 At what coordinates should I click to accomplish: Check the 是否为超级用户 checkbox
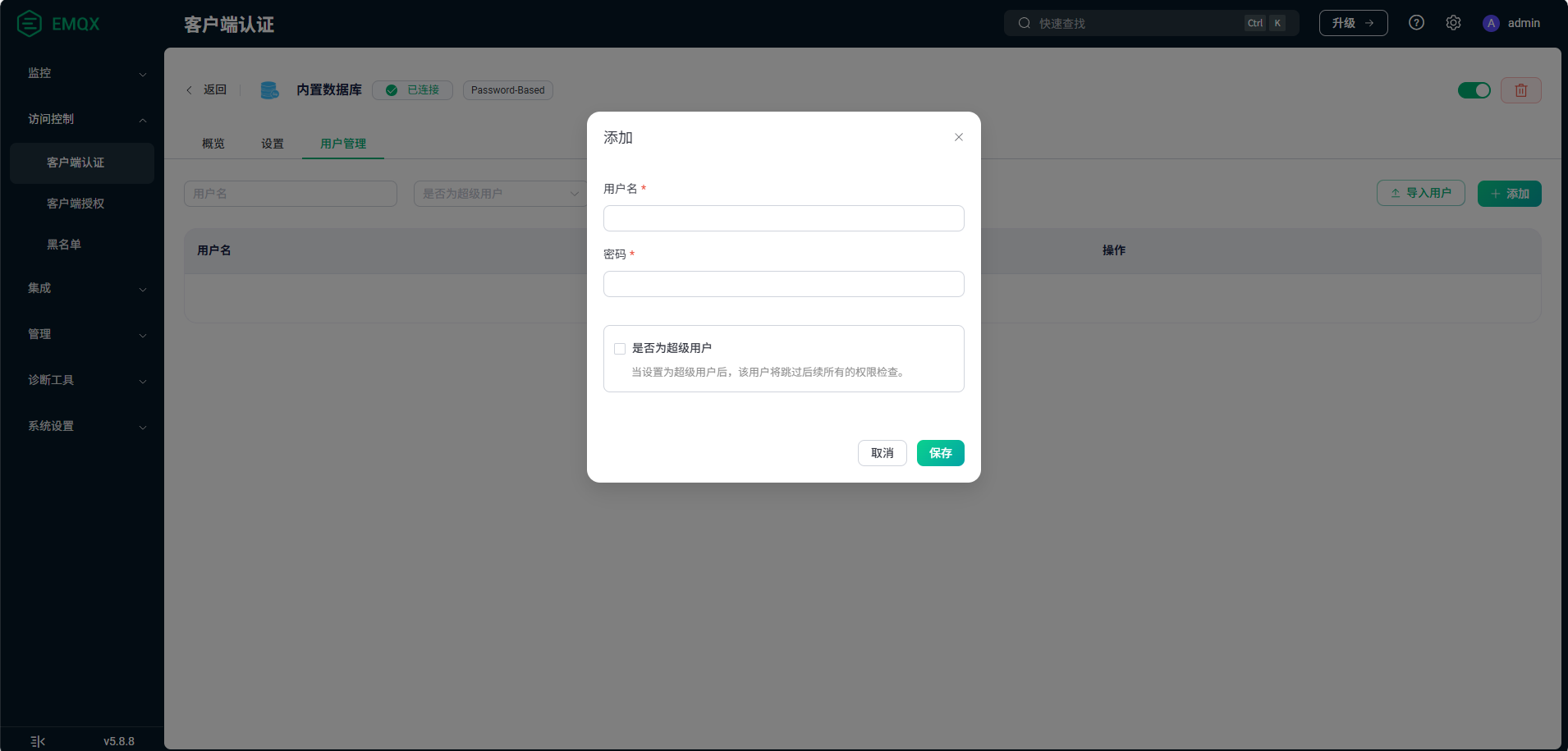620,349
